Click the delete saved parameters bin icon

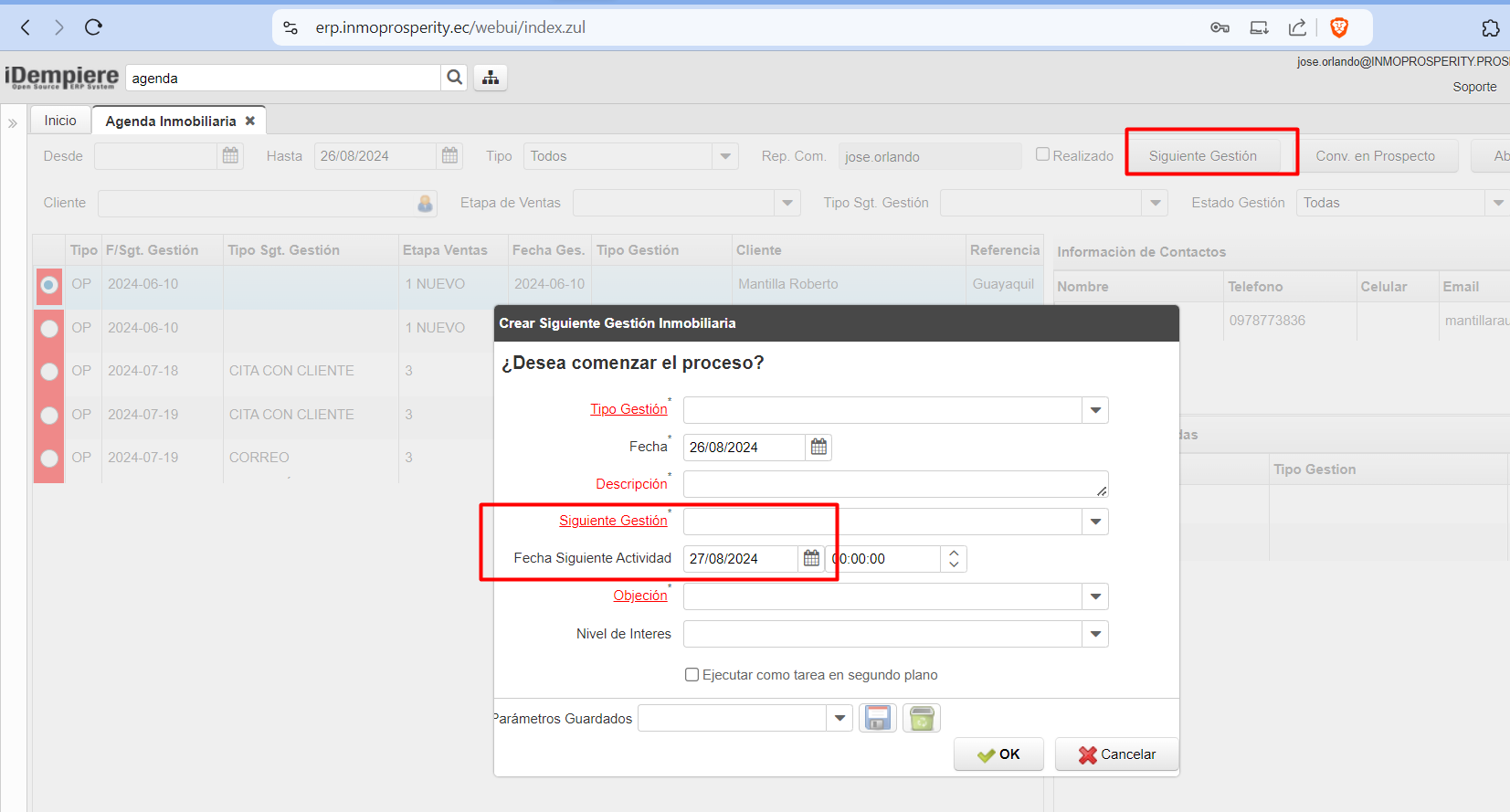(922, 719)
